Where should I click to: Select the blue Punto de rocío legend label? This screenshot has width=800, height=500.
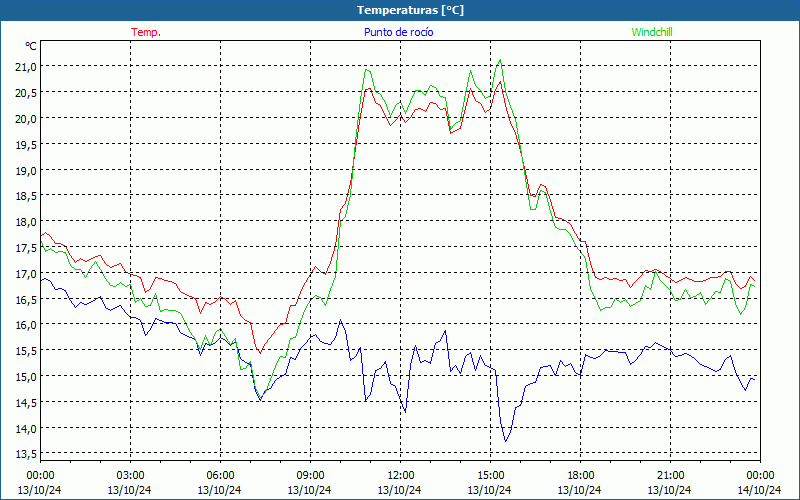pyautogui.click(x=398, y=32)
